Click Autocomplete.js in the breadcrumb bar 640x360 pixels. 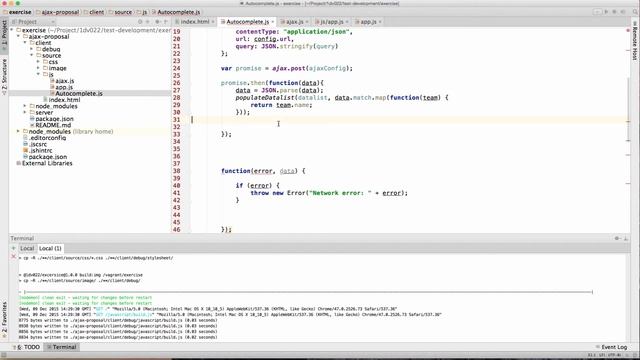[x=178, y=12]
